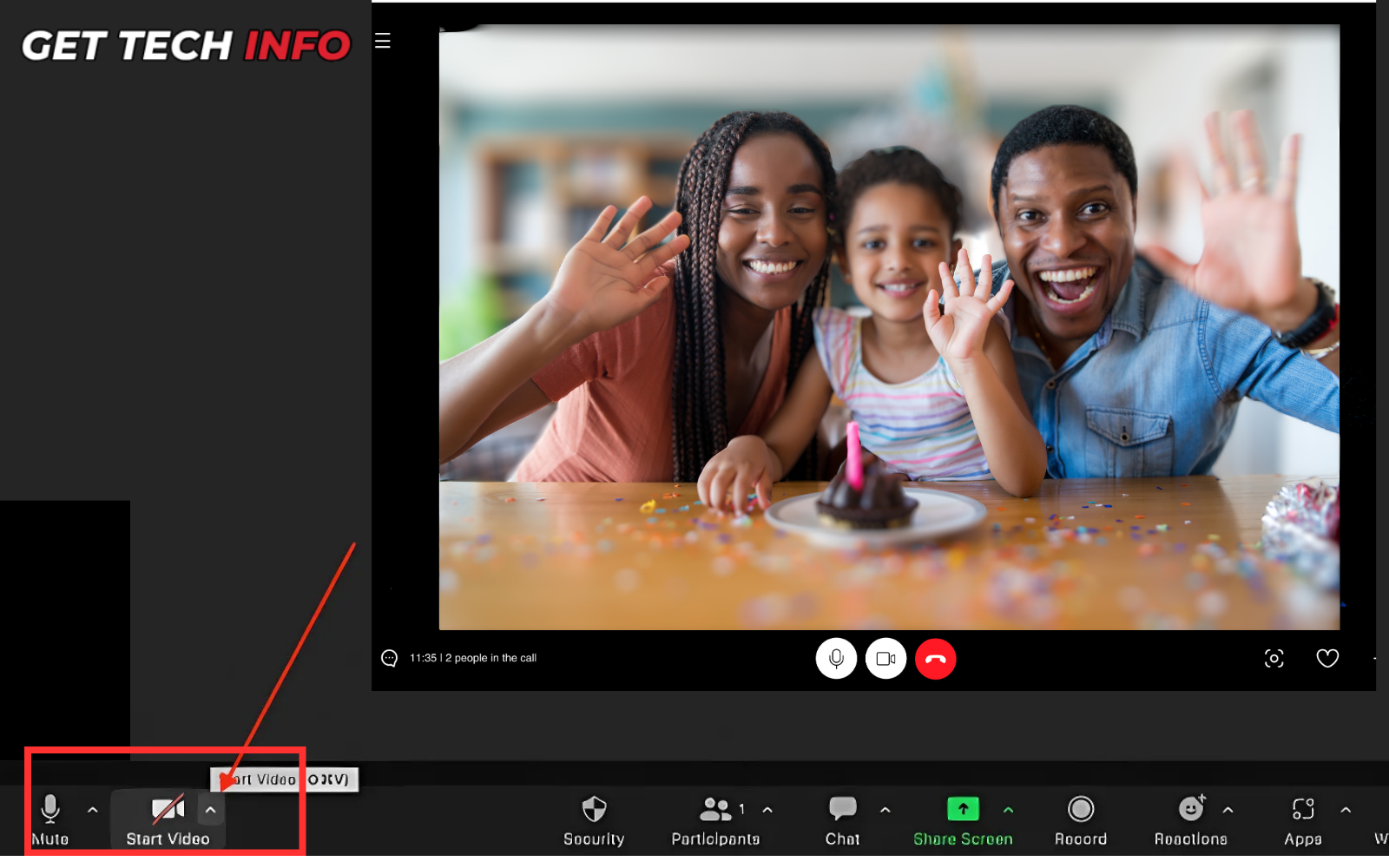End the call with red hang-up button
Viewport: 1389px width, 868px height.
click(x=936, y=659)
